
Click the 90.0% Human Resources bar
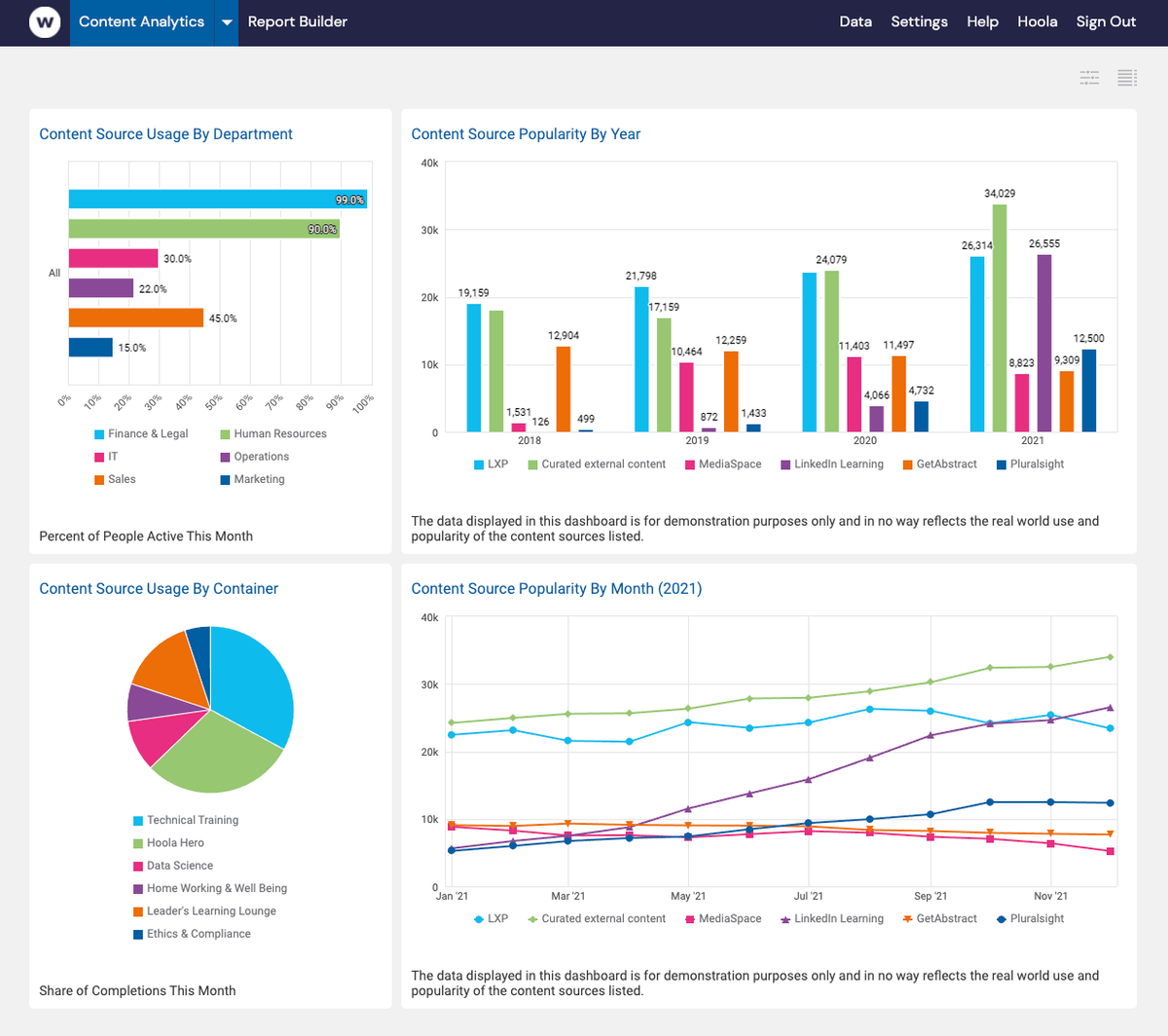coord(204,229)
